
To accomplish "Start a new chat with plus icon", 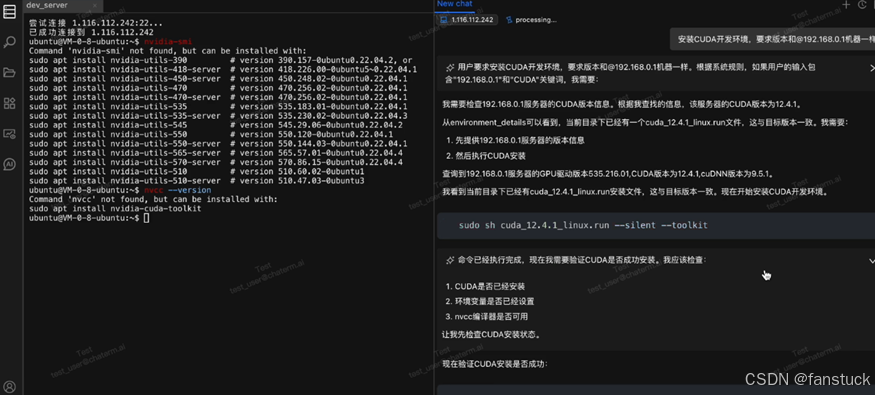I will click(x=847, y=4).
